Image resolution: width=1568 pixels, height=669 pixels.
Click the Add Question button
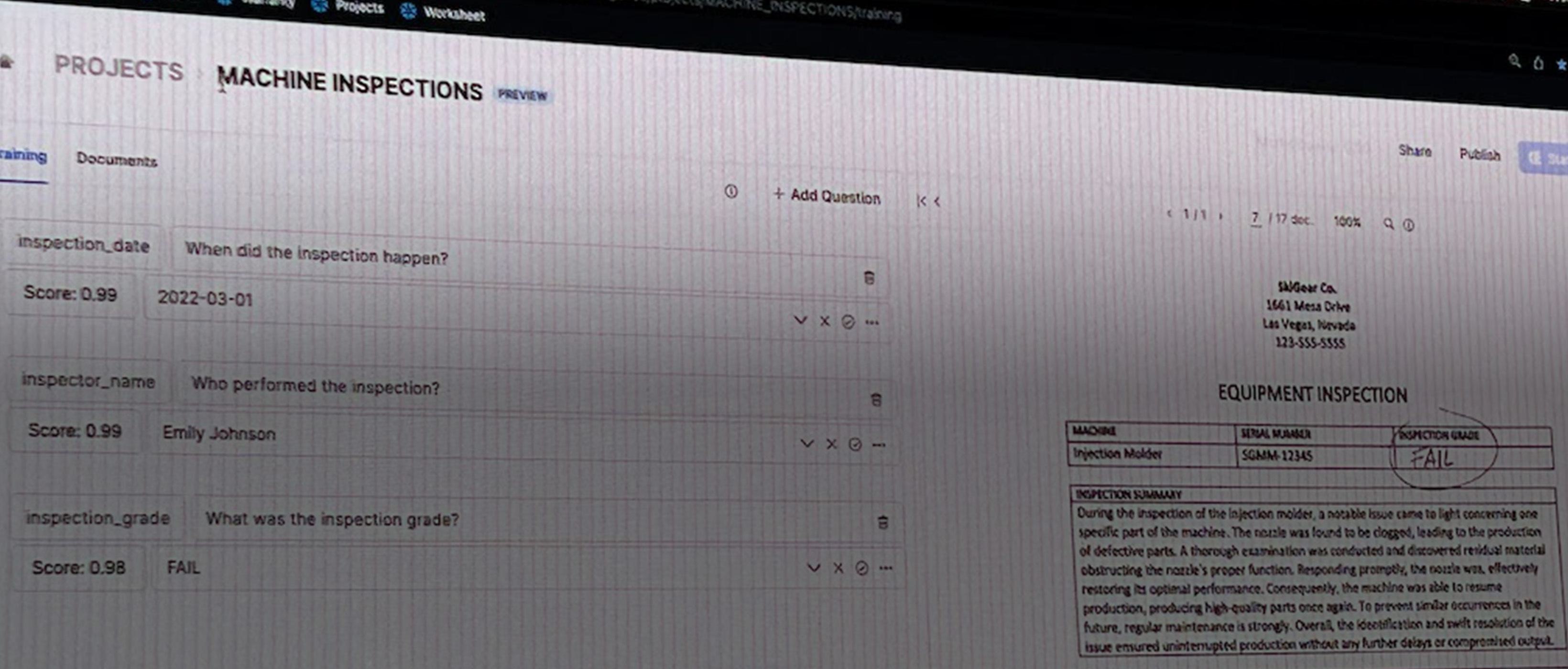pos(827,196)
